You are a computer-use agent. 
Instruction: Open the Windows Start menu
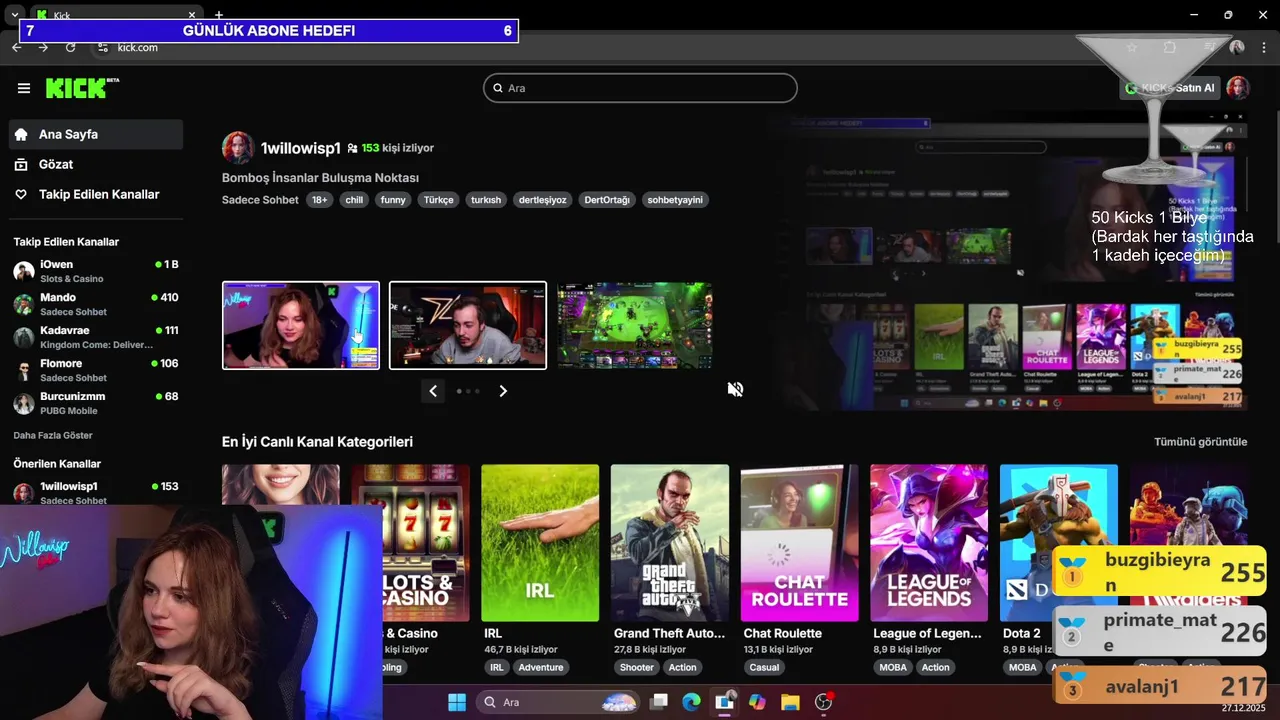[457, 702]
